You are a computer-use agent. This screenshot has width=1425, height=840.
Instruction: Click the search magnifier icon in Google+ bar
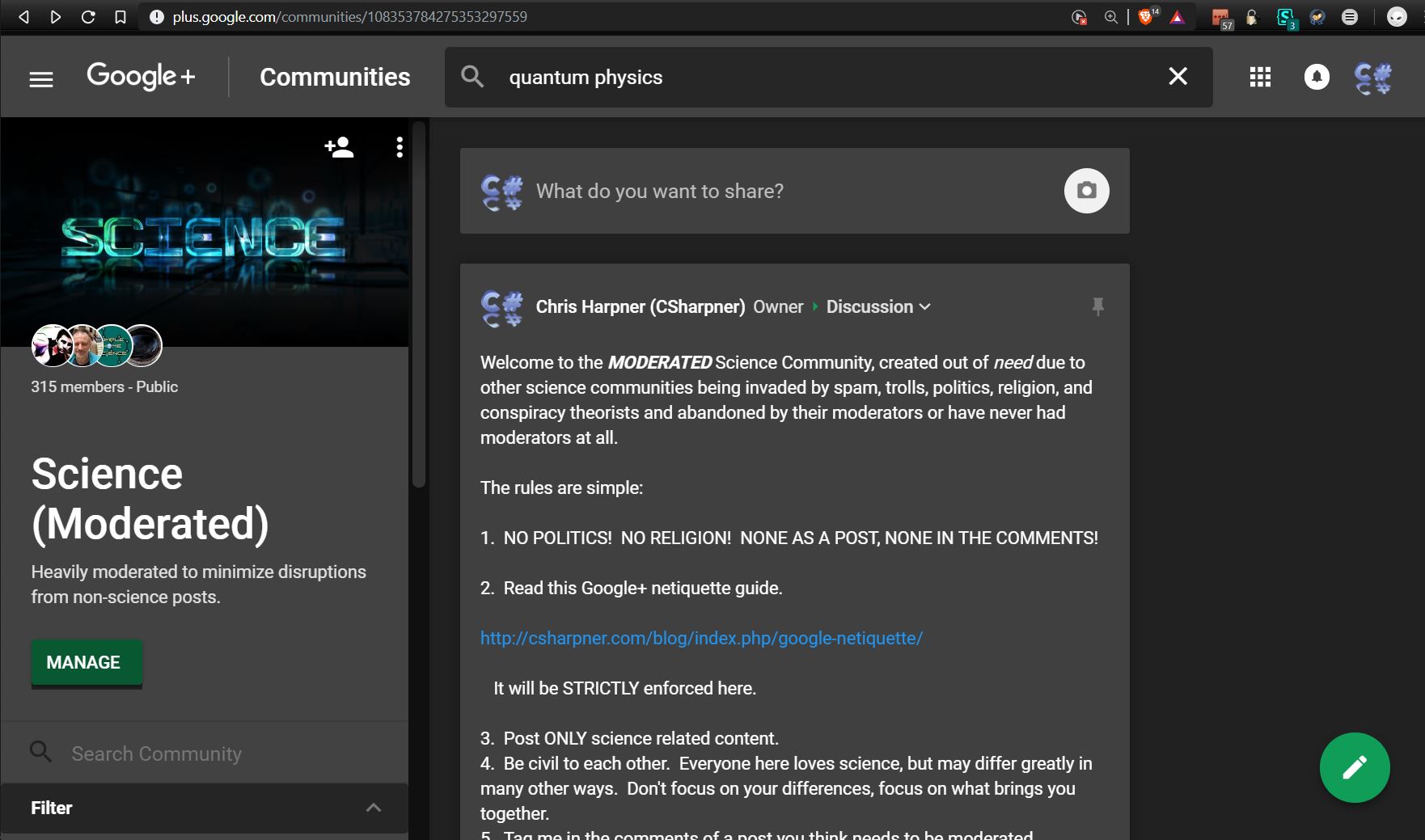(472, 77)
